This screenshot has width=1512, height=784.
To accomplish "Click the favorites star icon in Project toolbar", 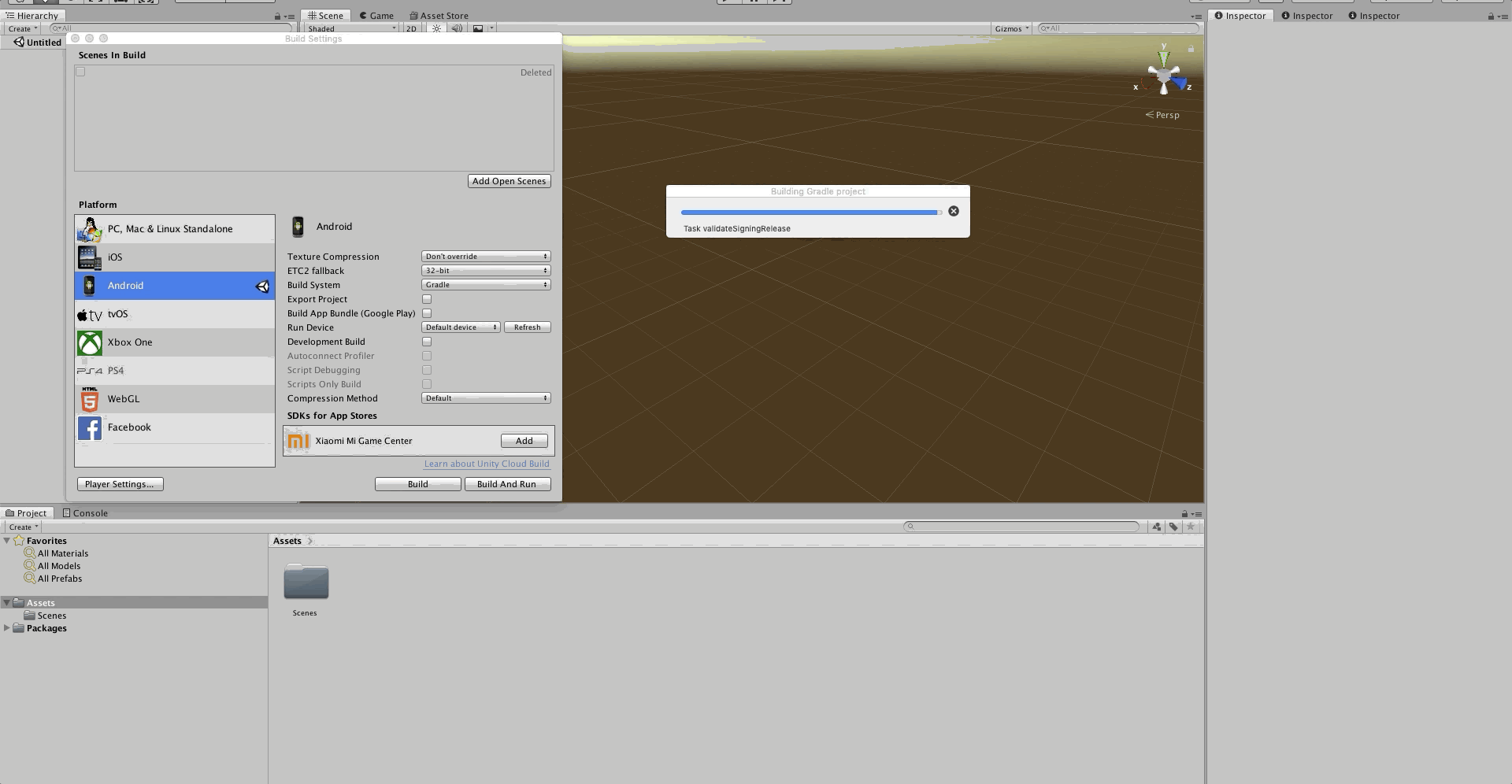I will pos(1191,527).
